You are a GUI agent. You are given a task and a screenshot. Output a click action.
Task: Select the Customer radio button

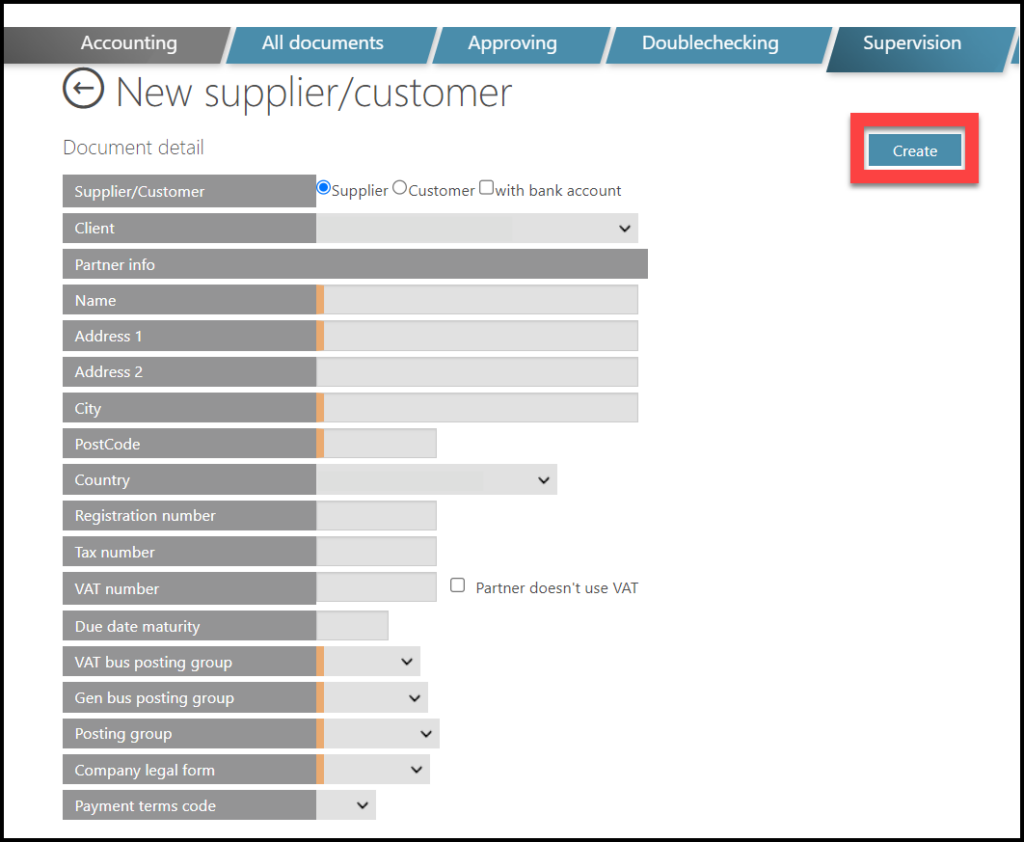400,188
